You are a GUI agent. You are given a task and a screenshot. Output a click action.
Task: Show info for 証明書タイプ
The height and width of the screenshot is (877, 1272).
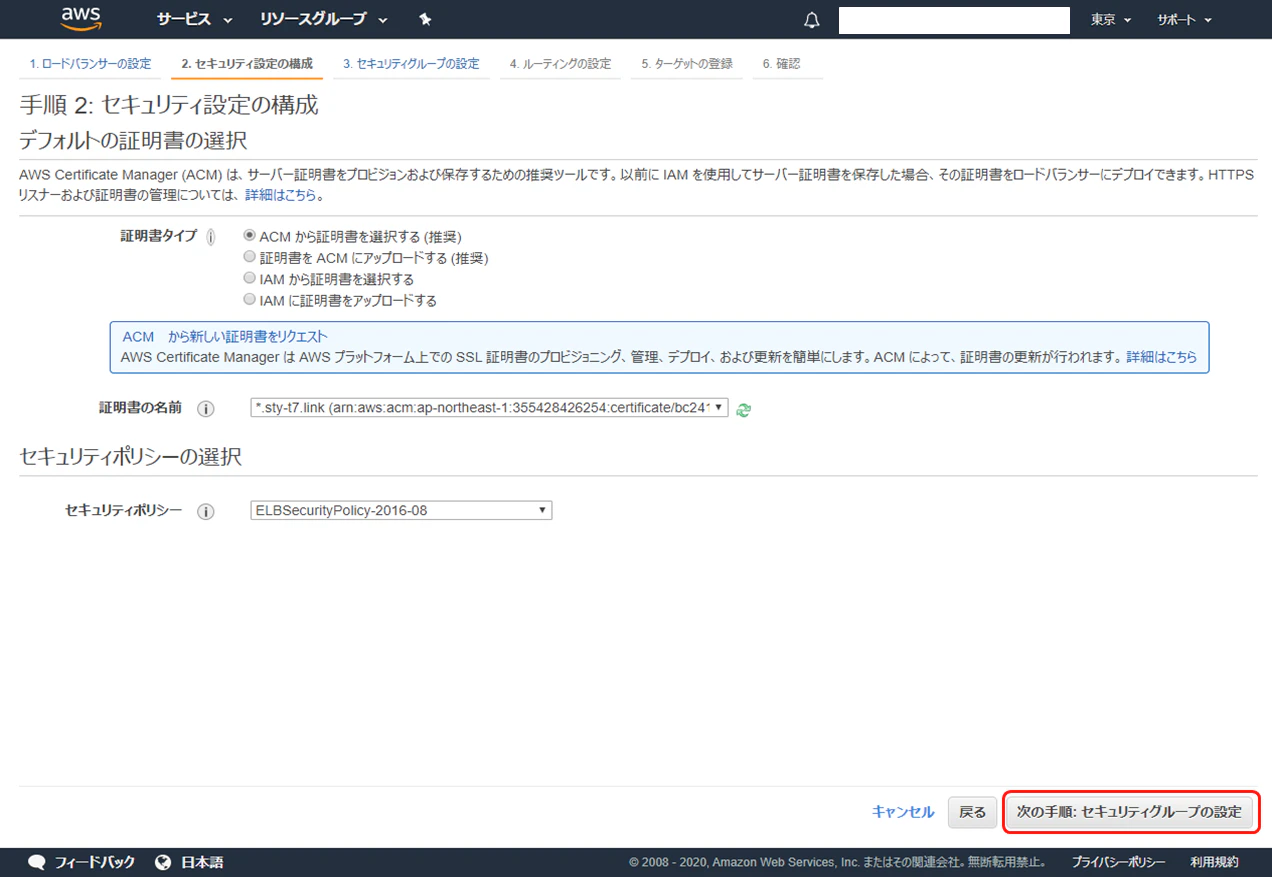click(x=210, y=237)
